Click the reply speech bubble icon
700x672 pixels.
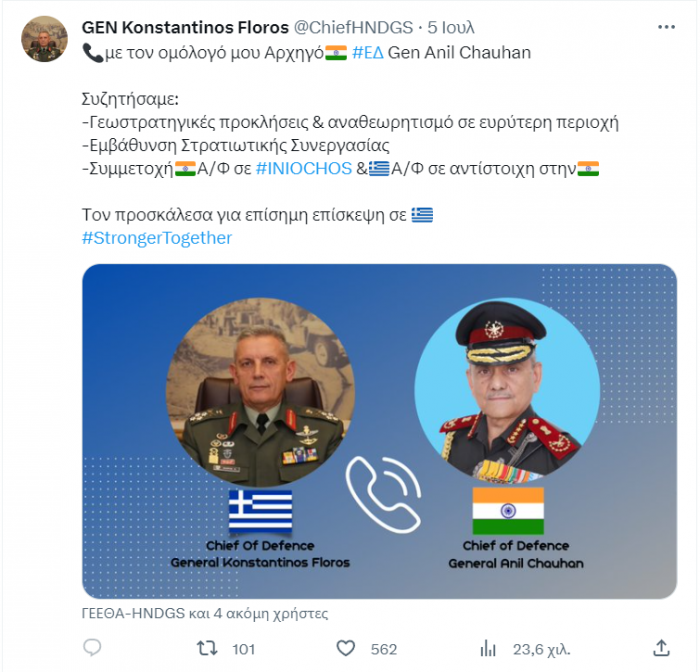tap(92, 647)
